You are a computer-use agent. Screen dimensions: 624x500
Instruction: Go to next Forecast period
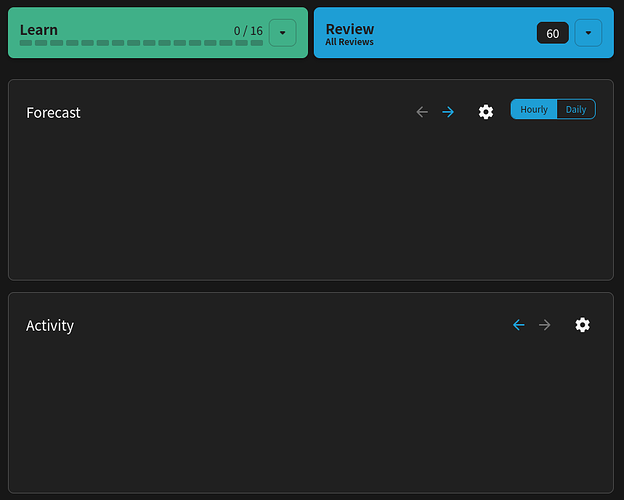[448, 112]
